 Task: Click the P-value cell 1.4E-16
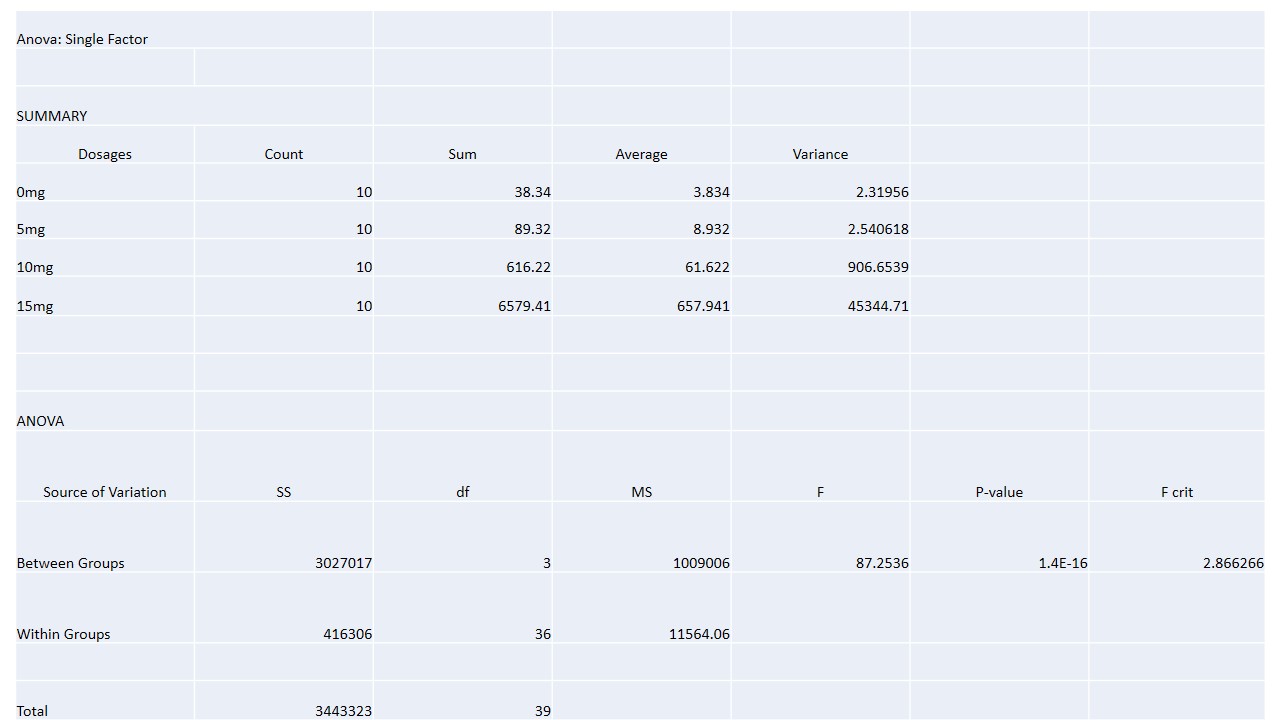(x=1062, y=563)
